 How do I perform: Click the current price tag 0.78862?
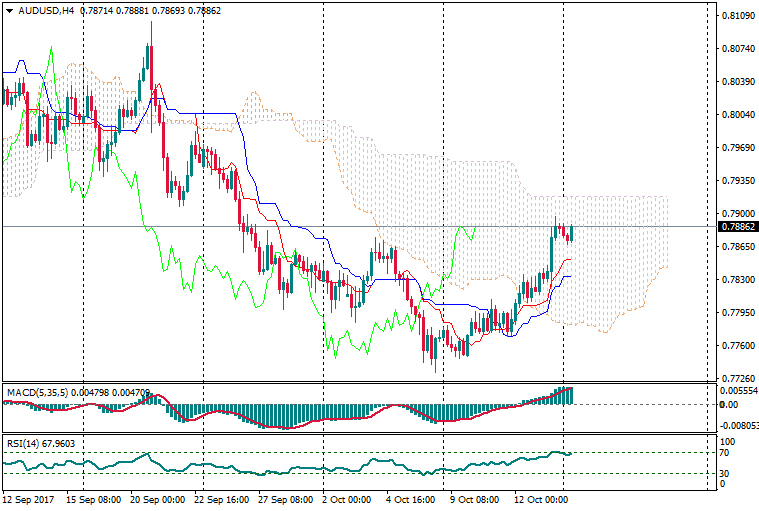click(737, 227)
